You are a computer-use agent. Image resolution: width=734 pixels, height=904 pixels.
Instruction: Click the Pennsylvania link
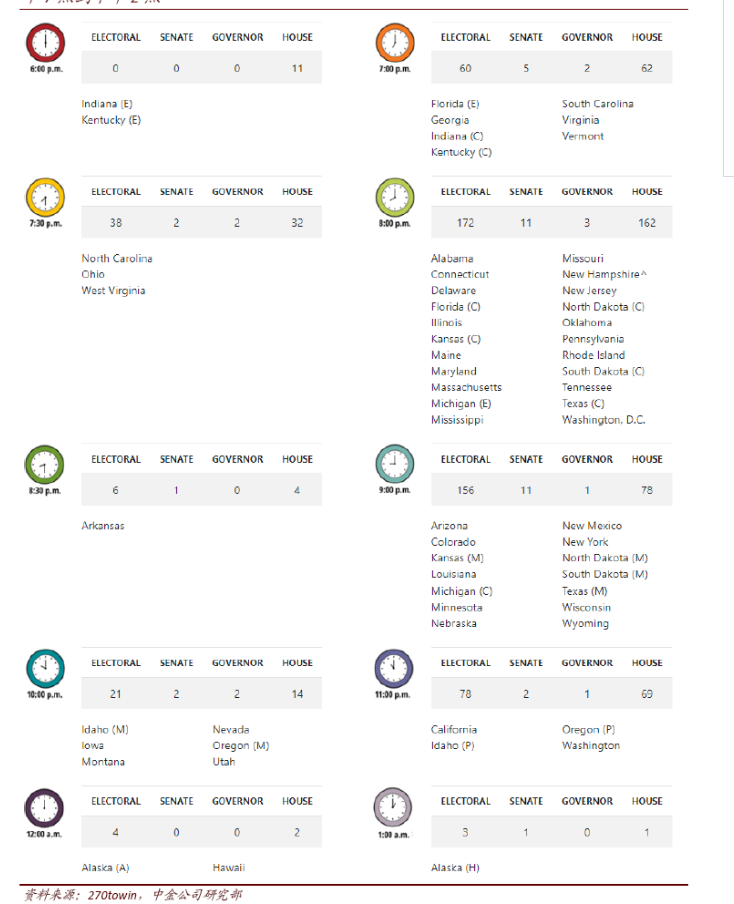593,339
